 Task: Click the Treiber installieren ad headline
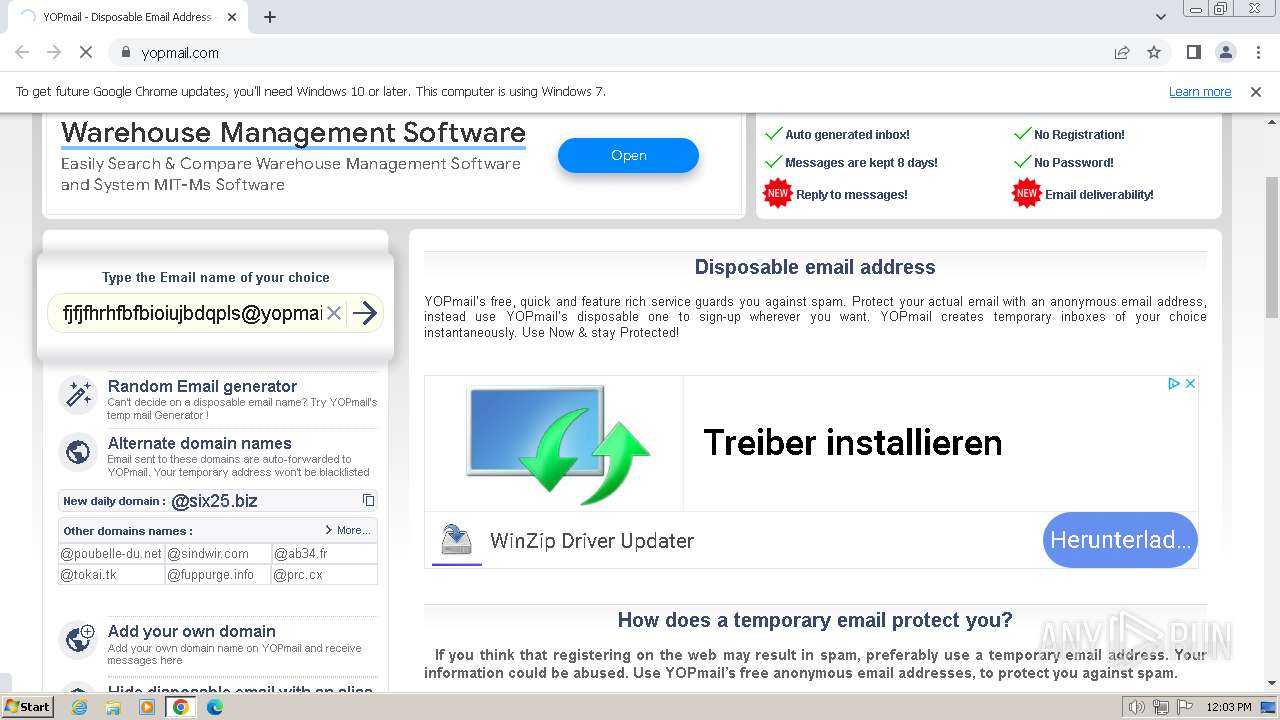point(852,442)
